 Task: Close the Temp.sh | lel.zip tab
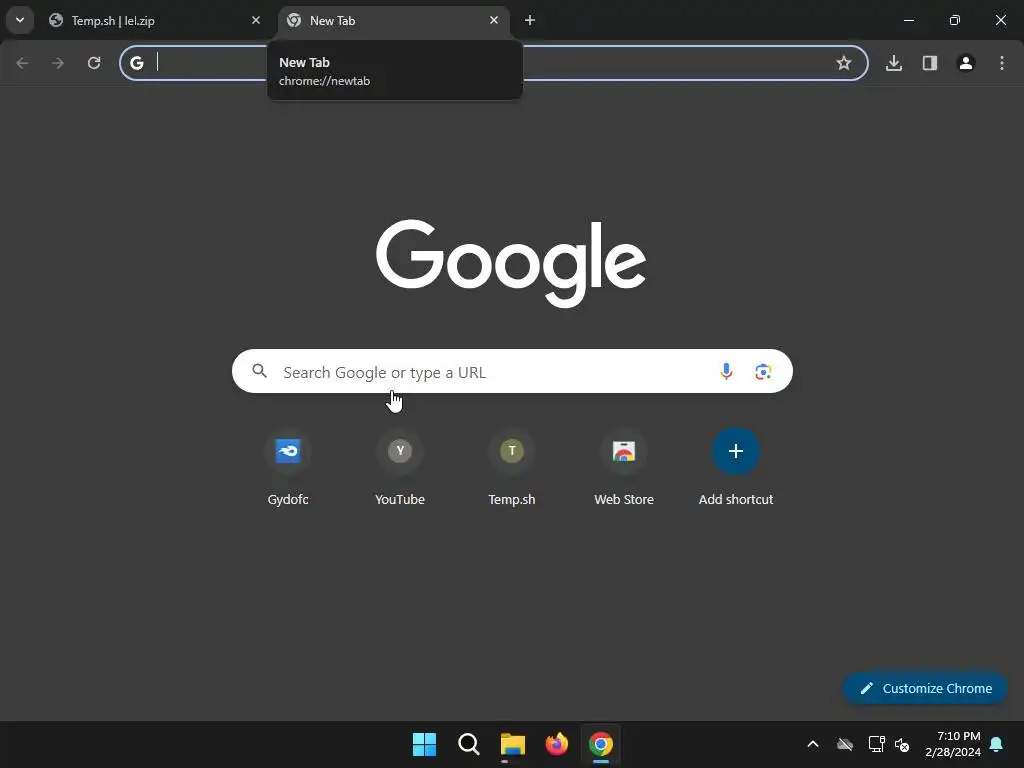coord(256,20)
